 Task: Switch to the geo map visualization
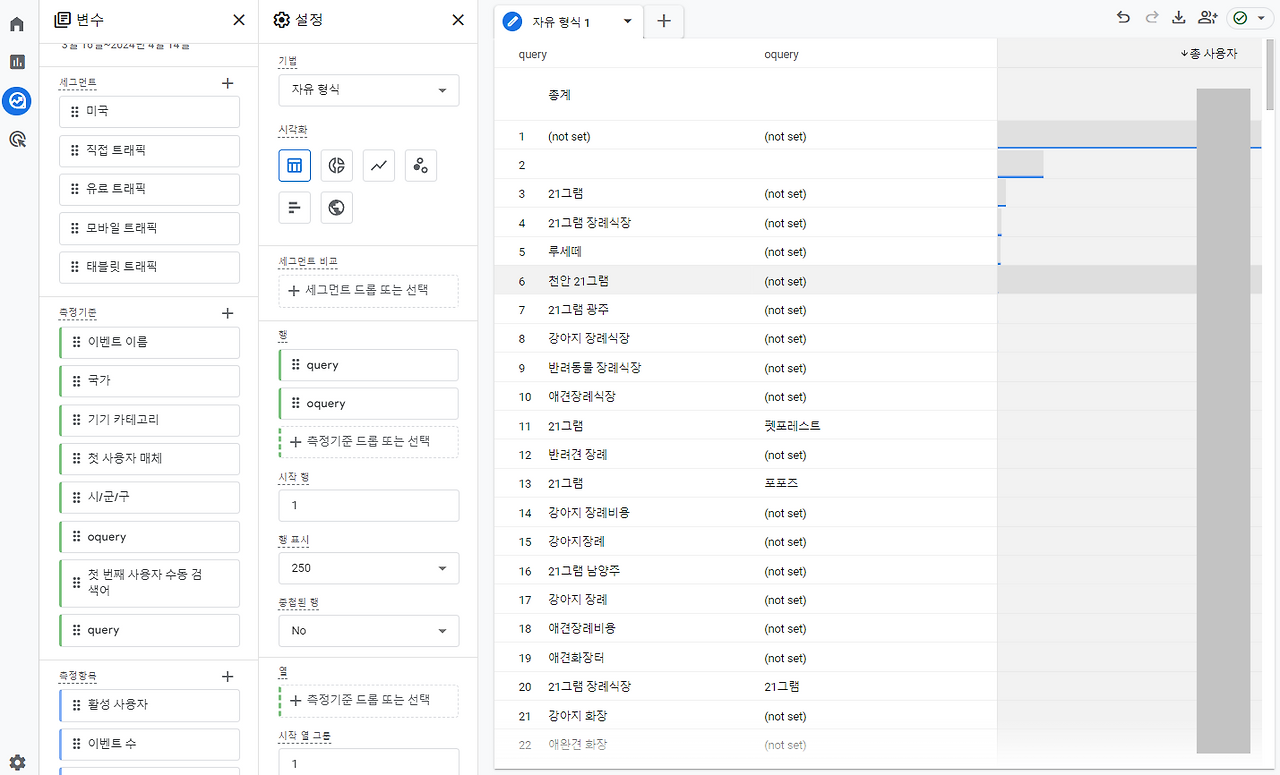click(x=336, y=207)
